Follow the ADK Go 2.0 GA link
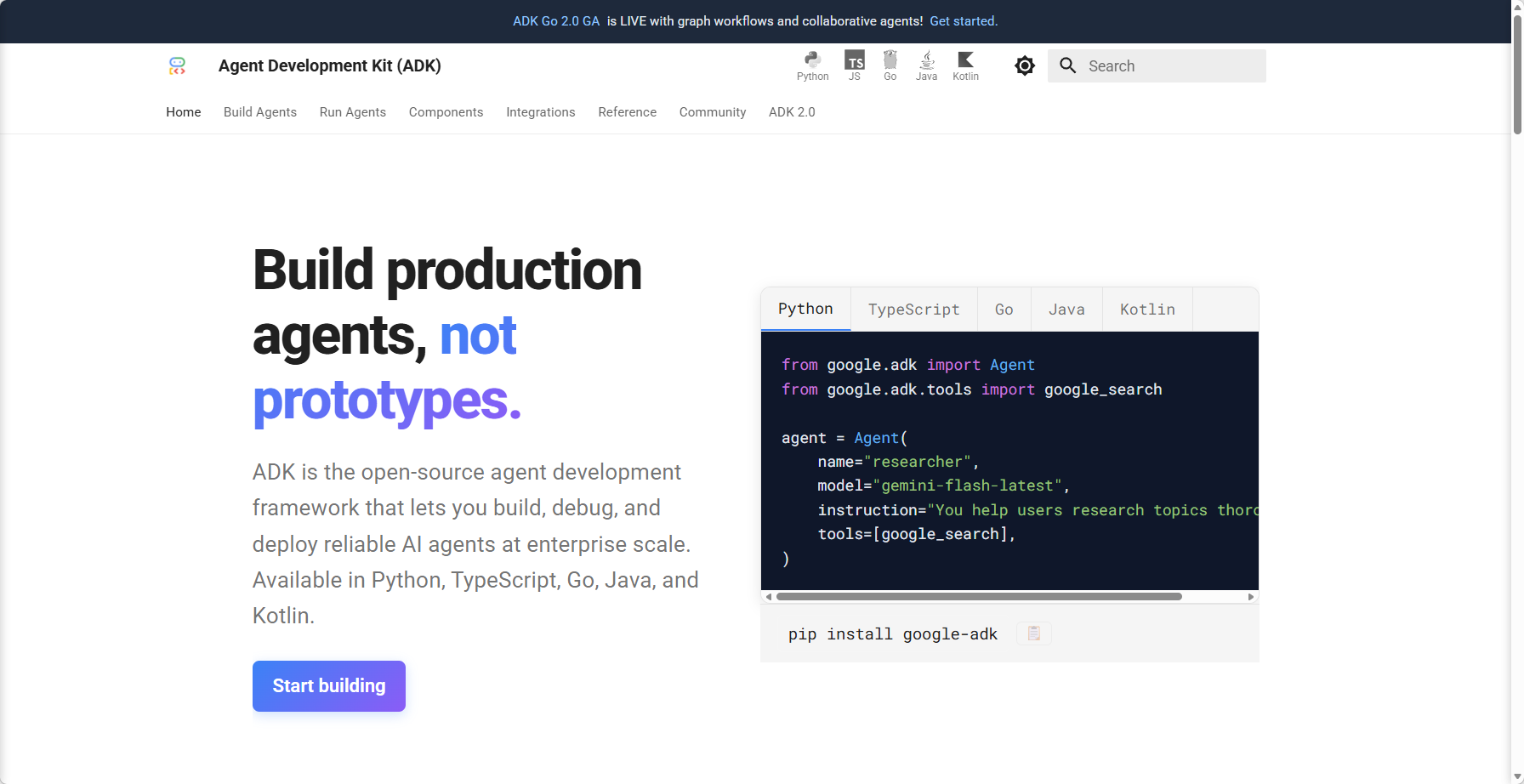 (x=556, y=21)
